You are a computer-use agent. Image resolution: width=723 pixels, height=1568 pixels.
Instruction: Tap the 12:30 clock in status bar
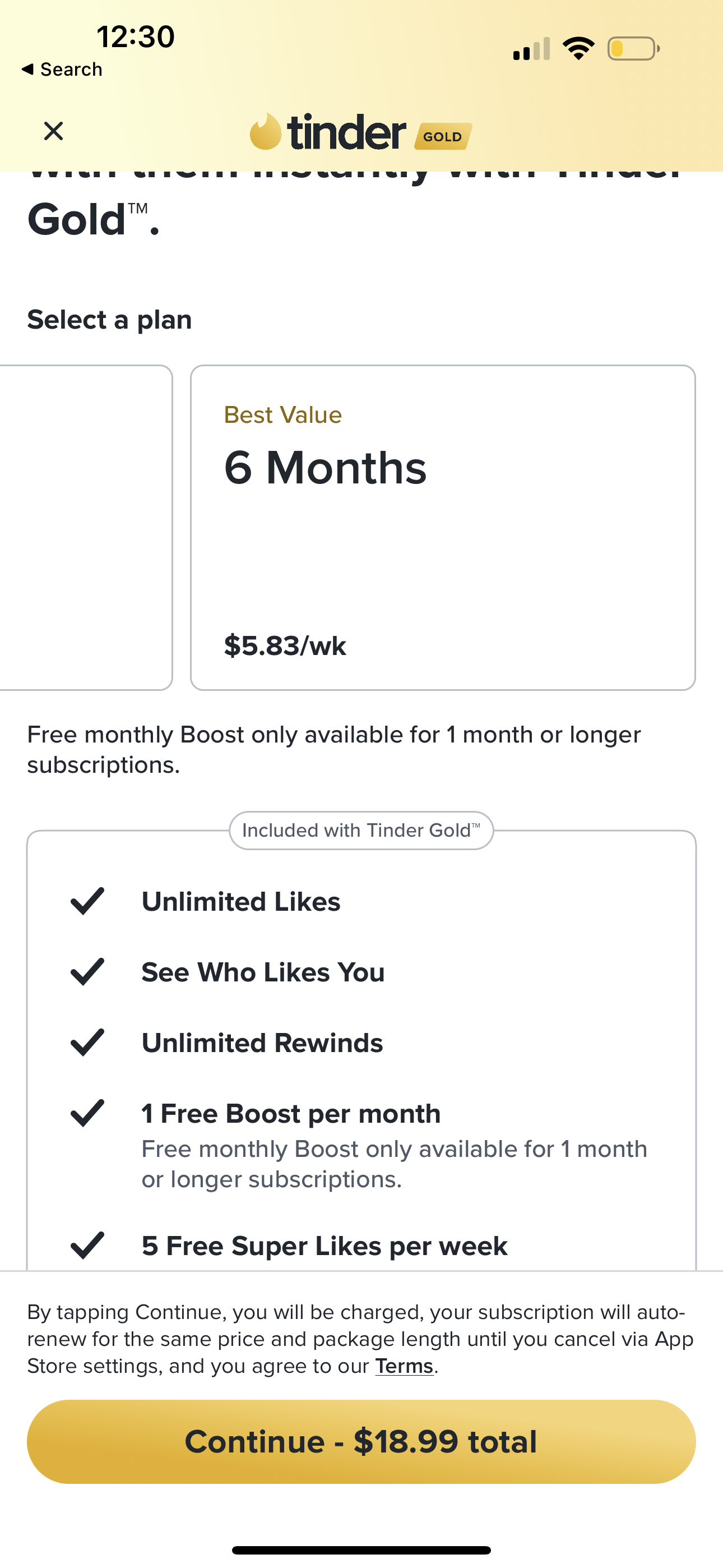[135, 36]
